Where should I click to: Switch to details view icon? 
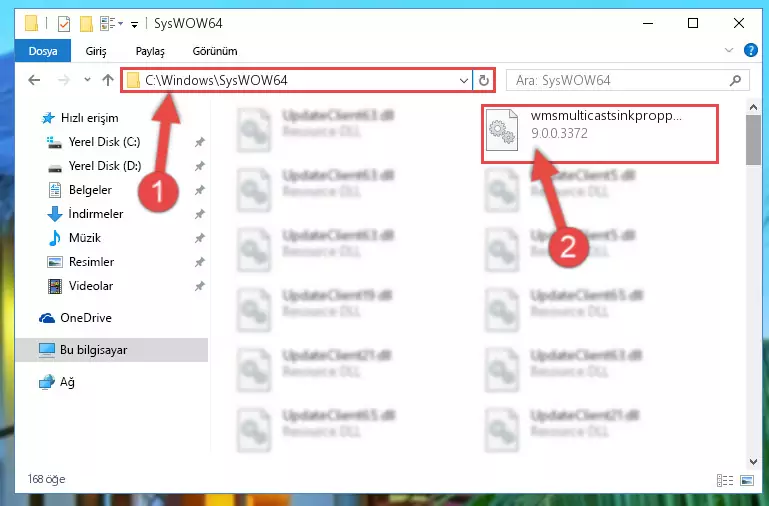click(724, 480)
